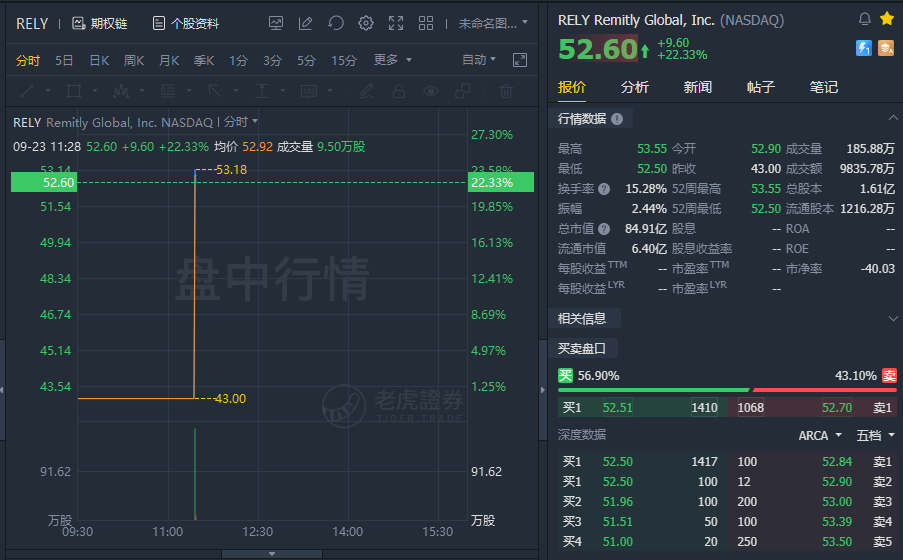Switch to the 分析 tab
The image size is (903, 560).
(635, 87)
